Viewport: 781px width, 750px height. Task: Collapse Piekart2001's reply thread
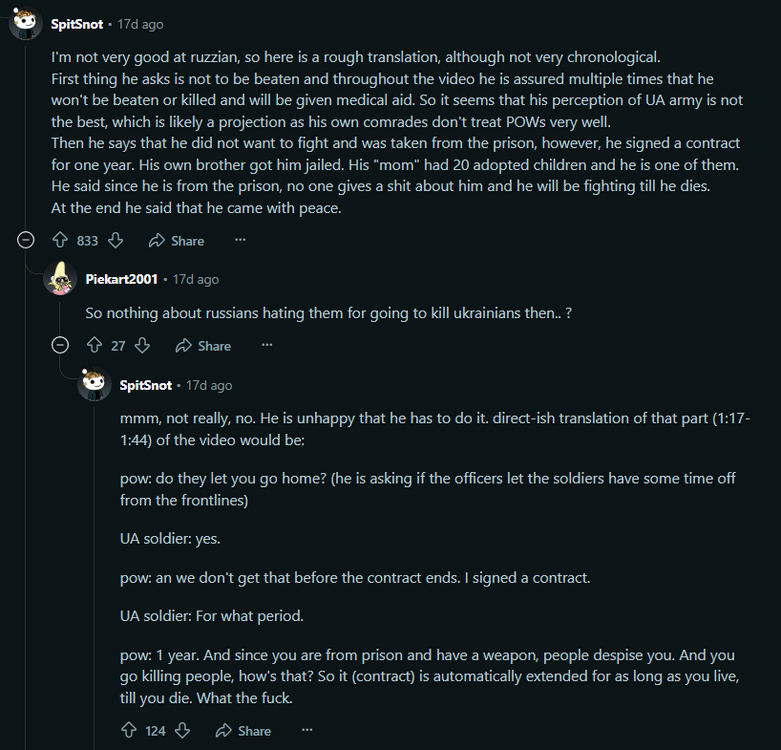(x=60, y=345)
